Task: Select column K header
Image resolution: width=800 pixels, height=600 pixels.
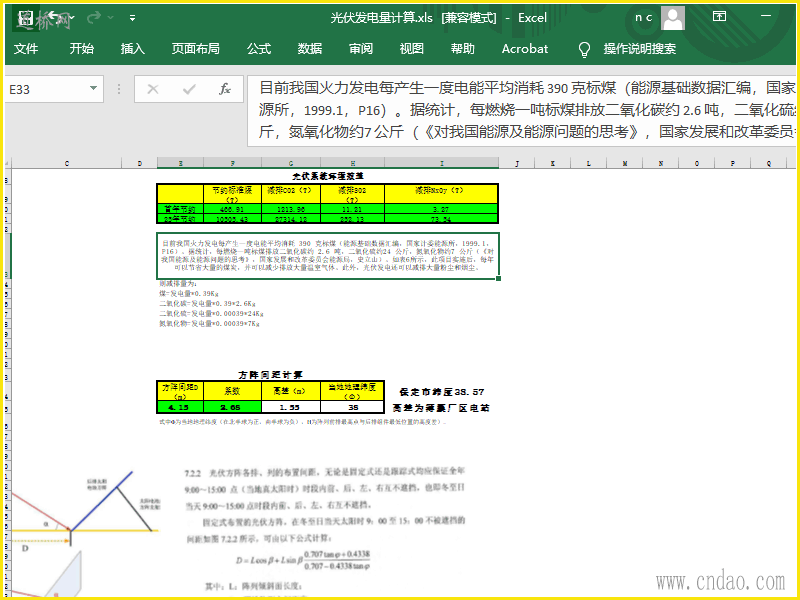Action: [553, 163]
